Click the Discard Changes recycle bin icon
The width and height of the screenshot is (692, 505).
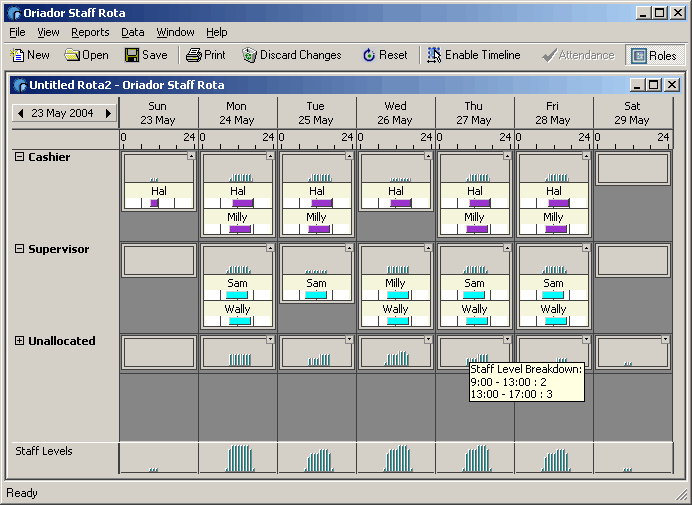click(x=249, y=55)
